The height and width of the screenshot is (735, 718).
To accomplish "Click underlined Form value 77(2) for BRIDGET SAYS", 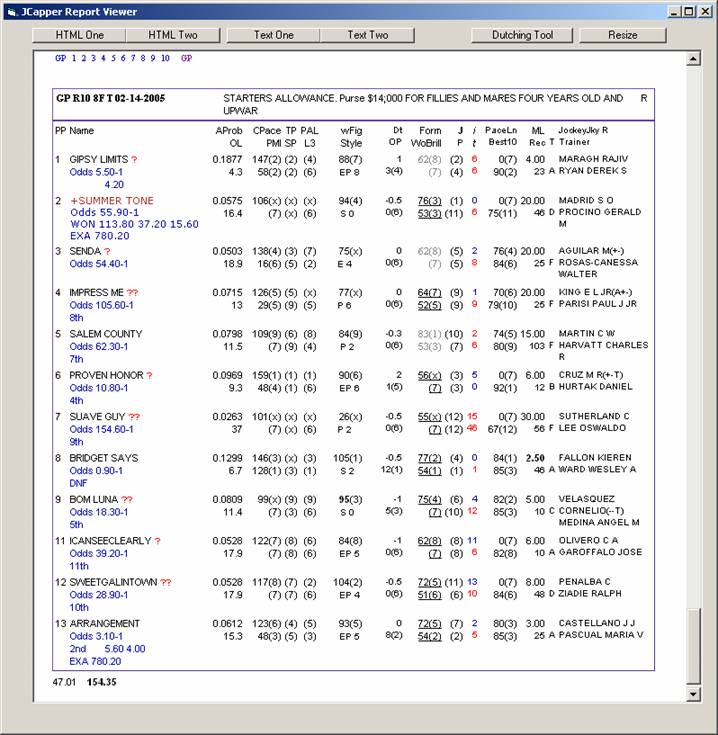I will pos(429,458).
